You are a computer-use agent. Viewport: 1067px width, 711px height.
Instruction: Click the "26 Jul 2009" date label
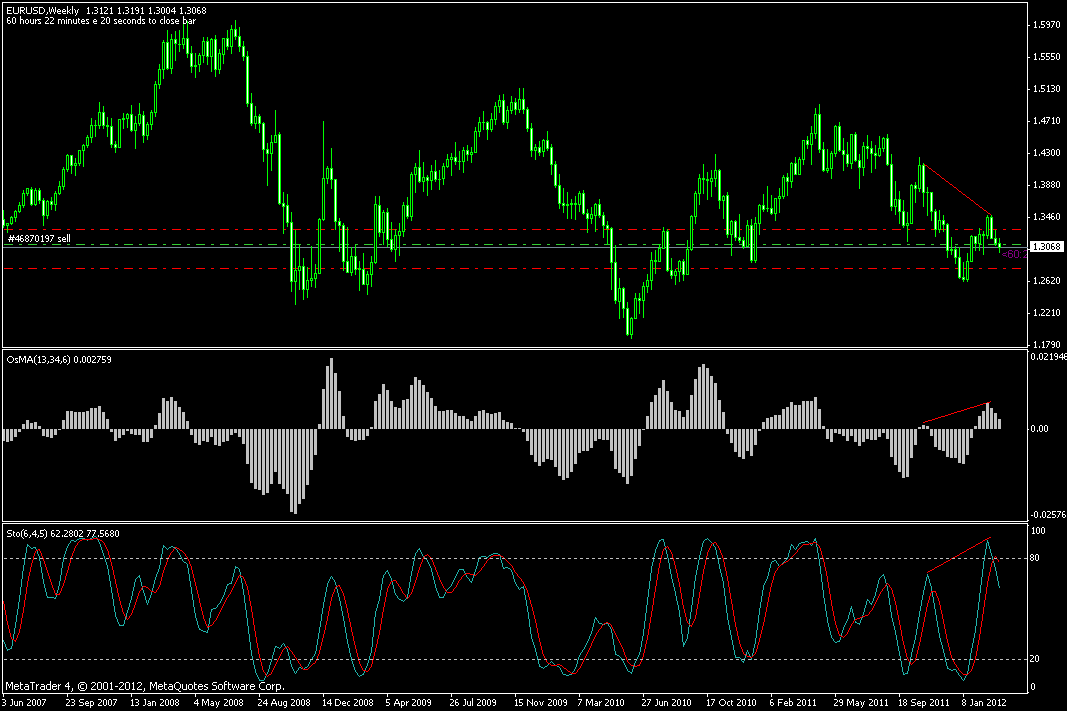473,702
